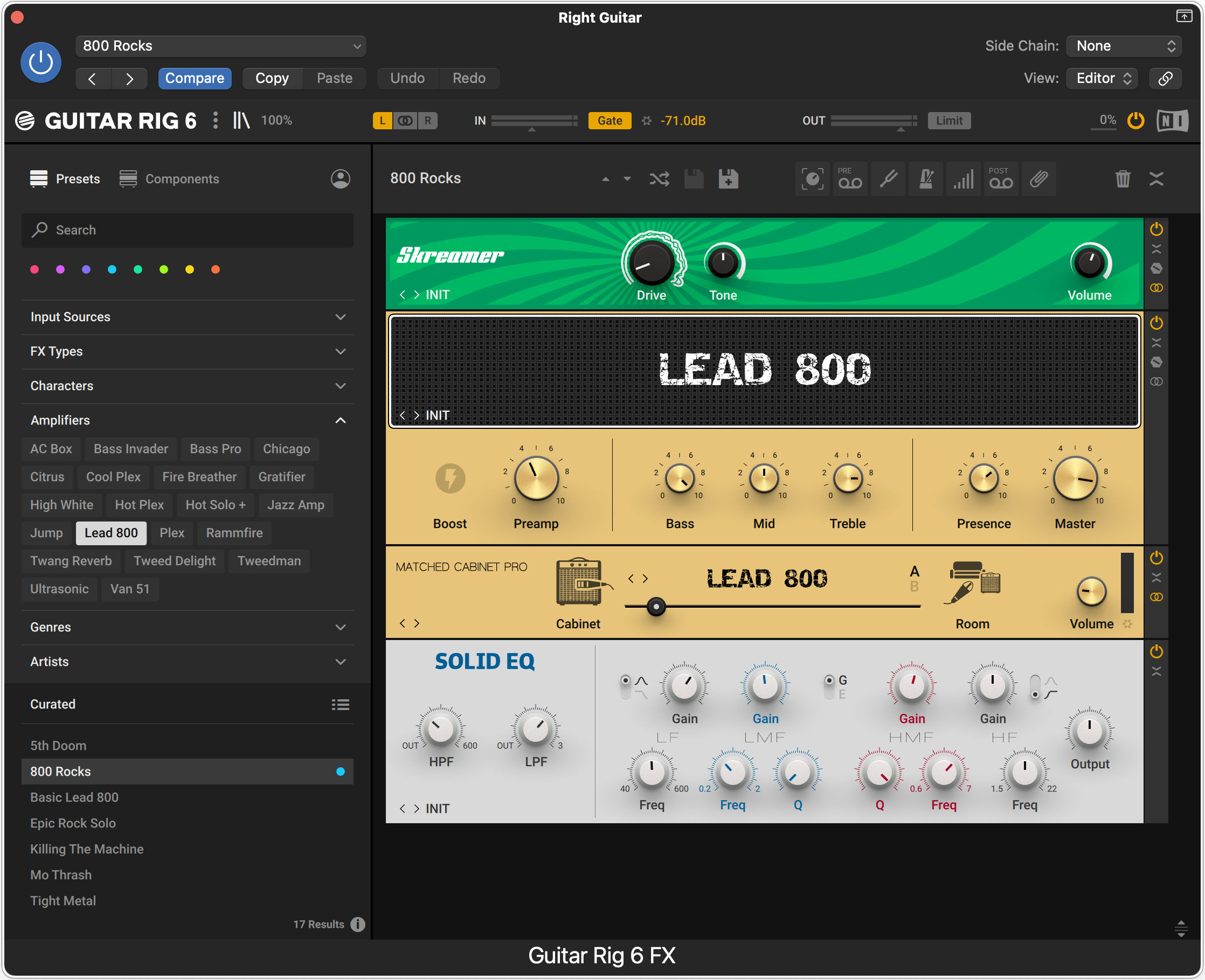Click the Undo button

pos(407,79)
